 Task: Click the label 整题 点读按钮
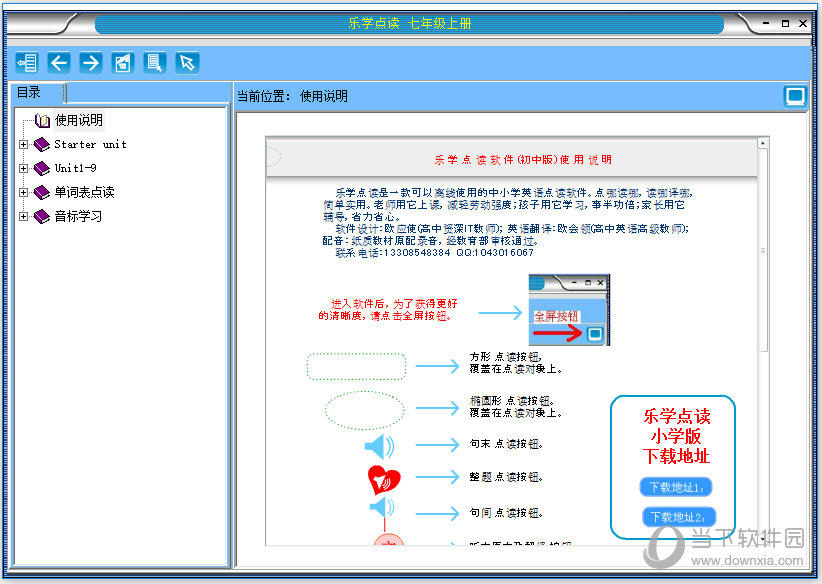click(x=506, y=477)
